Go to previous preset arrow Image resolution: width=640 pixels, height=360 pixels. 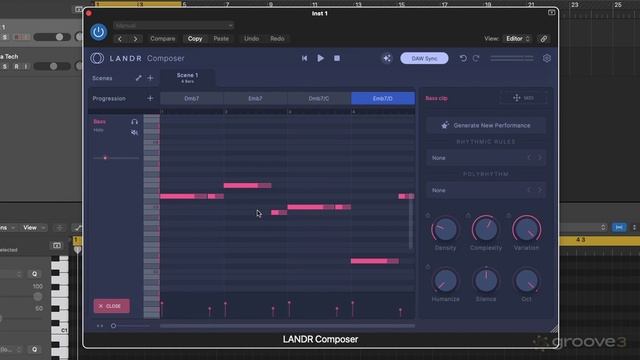click(x=120, y=39)
